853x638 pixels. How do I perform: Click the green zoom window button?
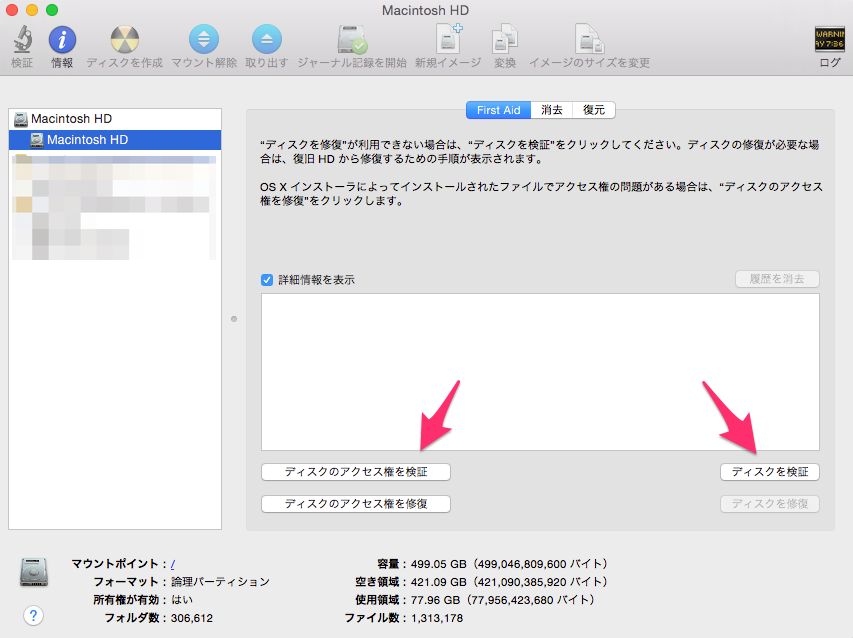coord(52,10)
